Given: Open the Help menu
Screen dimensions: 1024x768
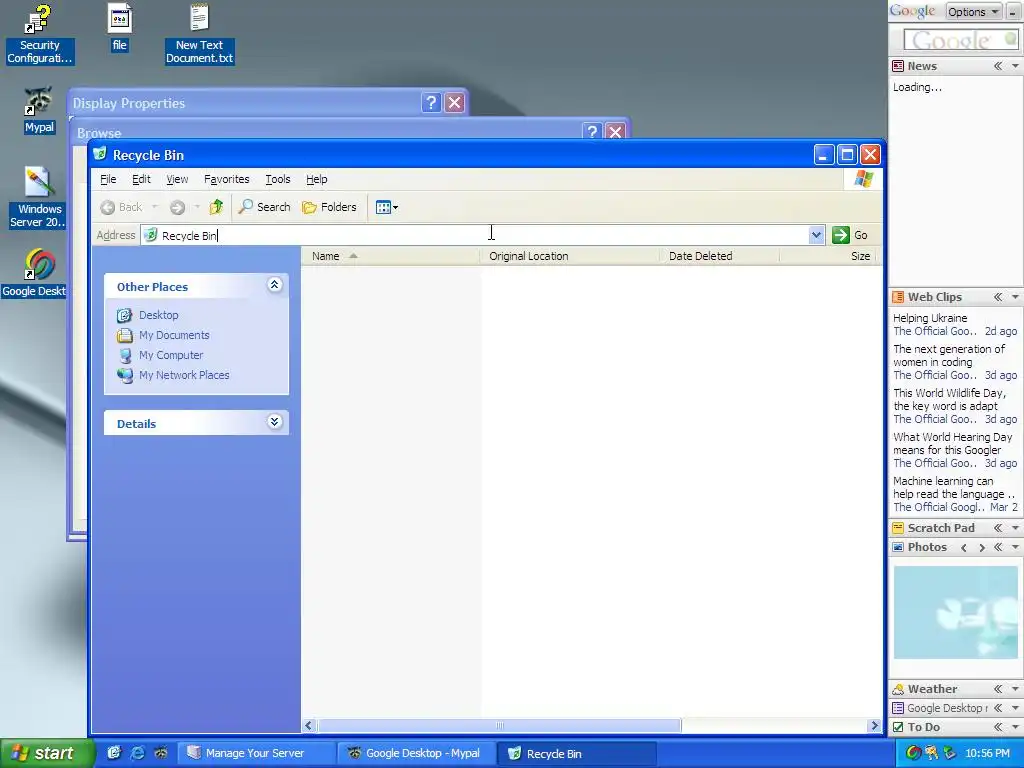Looking at the screenshot, I should (x=317, y=179).
